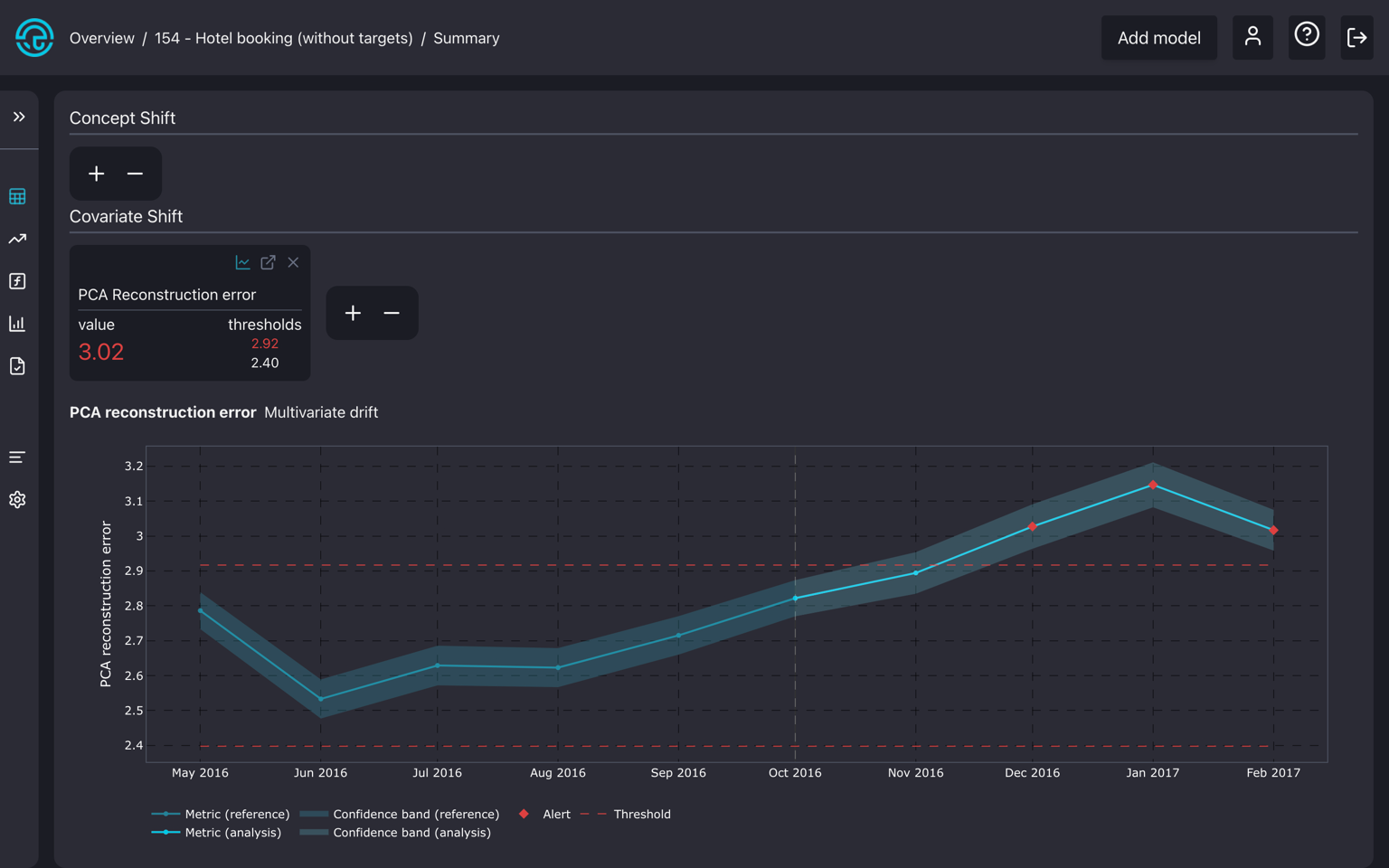The height and width of the screenshot is (868, 1389).
Task: Open the function file sidebar icon
Action: pyautogui.click(x=17, y=281)
